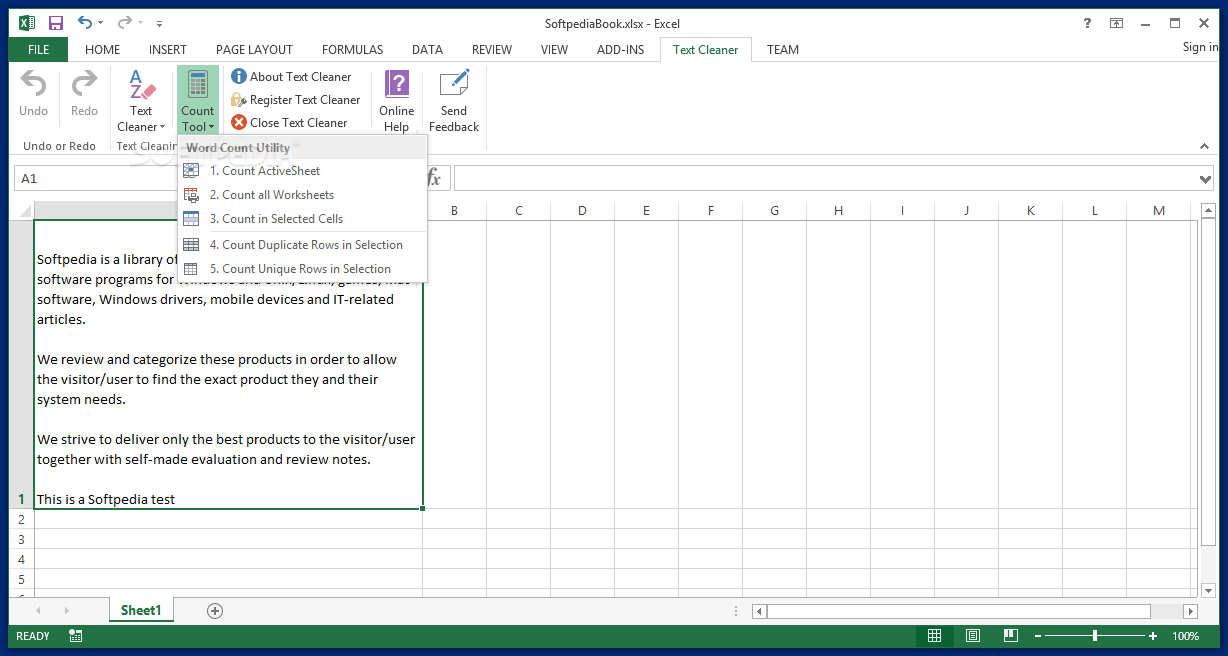1228x656 pixels.
Task: Switch to the PAGE LAYOUT tab
Action: coord(254,49)
